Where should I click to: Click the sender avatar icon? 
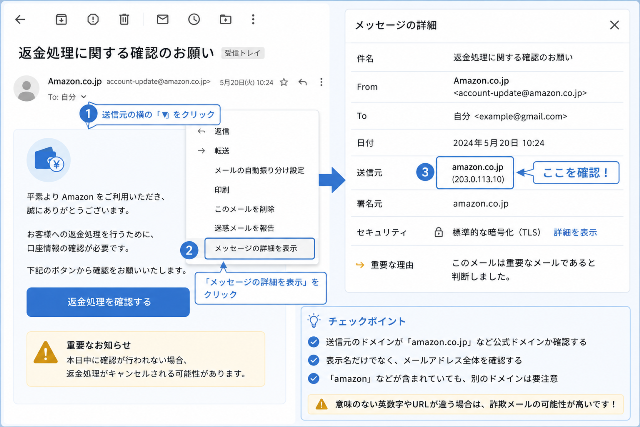(x=27, y=88)
